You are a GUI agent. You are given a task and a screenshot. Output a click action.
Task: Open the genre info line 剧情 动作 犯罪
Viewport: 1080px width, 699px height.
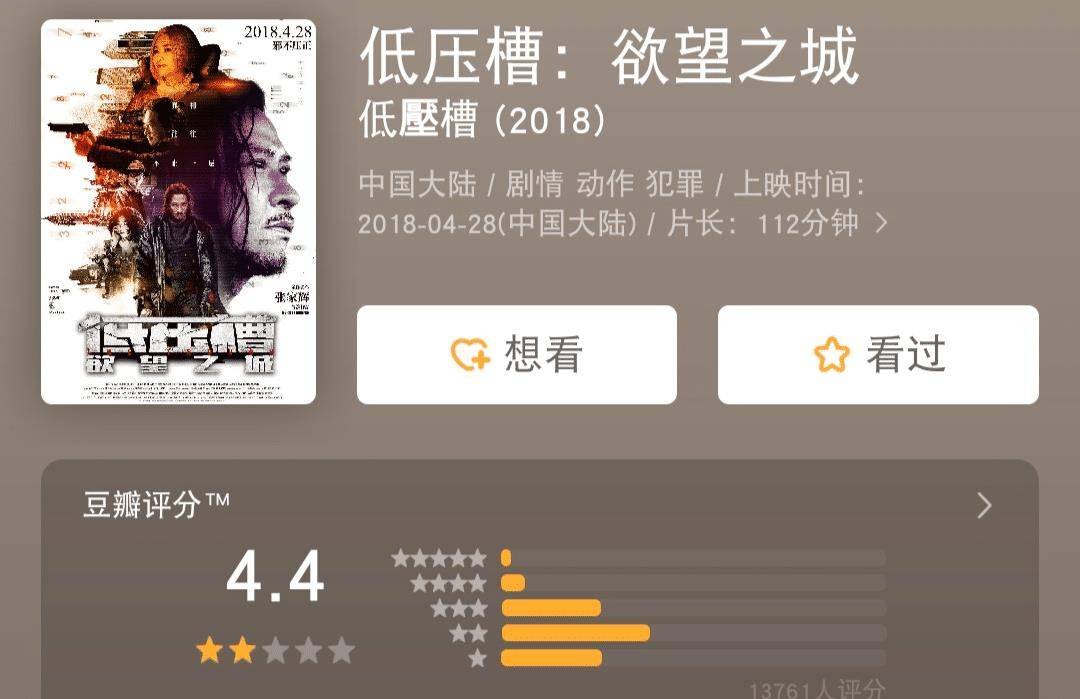tap(605, 184)
